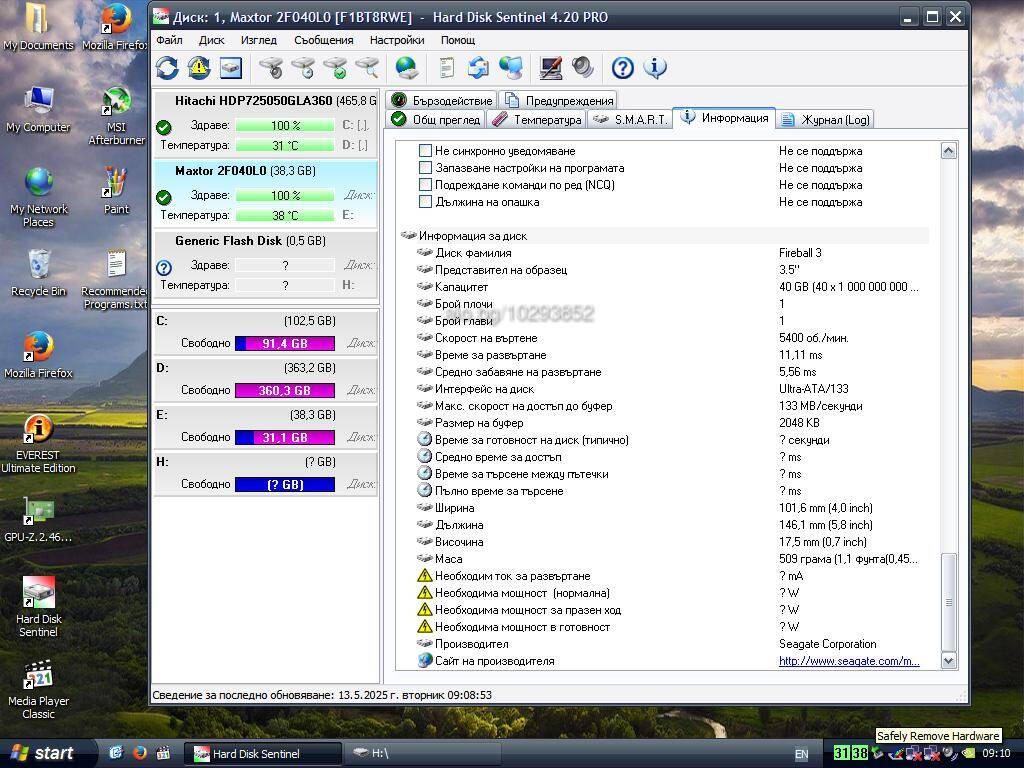Click the scroll up arrow in info panel
Viewport: 1024px width, 768px height.
click(949, 151)
